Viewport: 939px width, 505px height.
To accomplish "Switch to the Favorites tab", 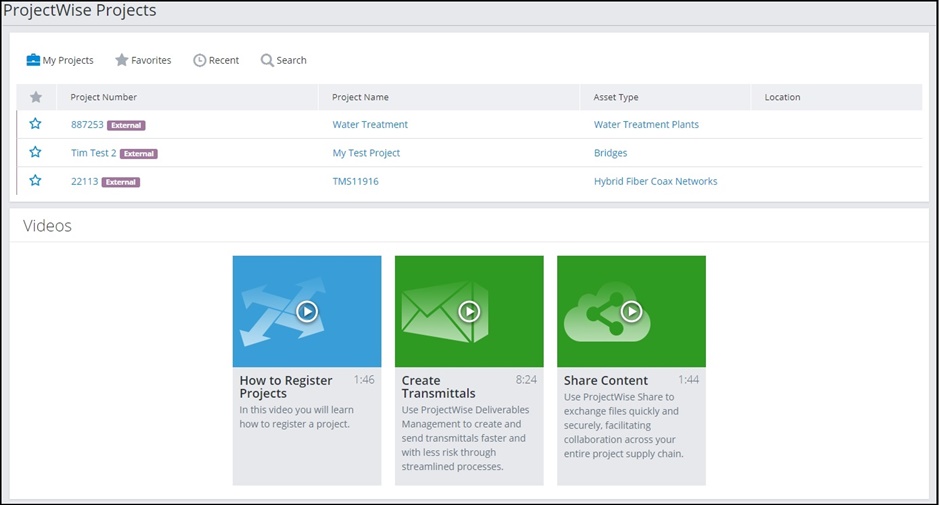I will coord(143,61).
